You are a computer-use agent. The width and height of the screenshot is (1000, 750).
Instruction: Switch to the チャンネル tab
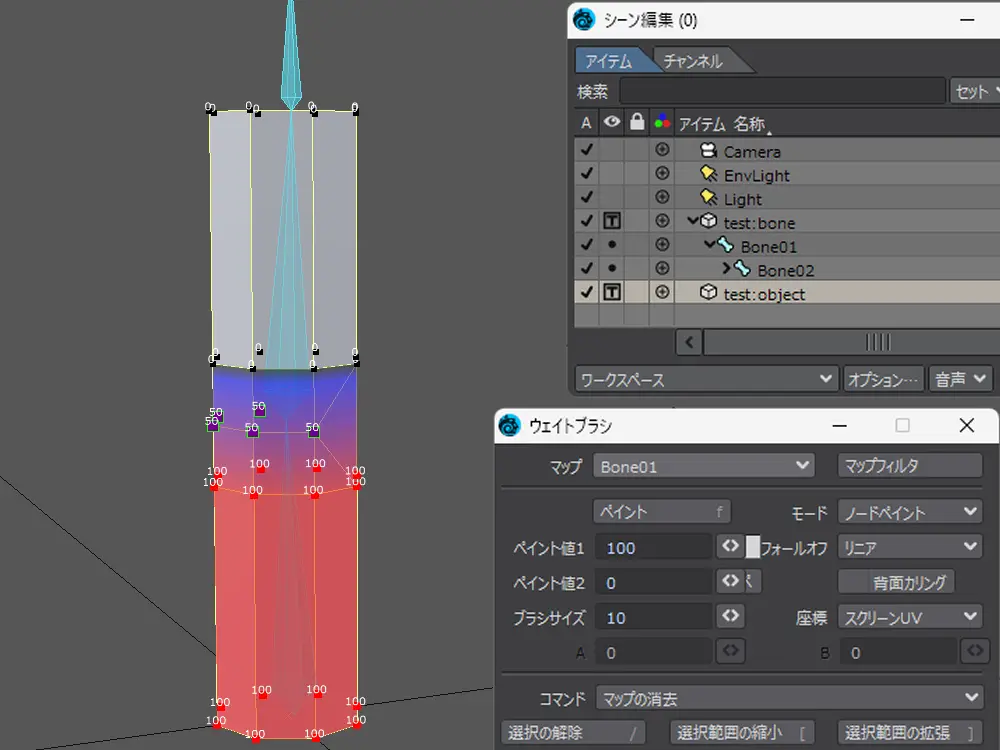[693, 61]
